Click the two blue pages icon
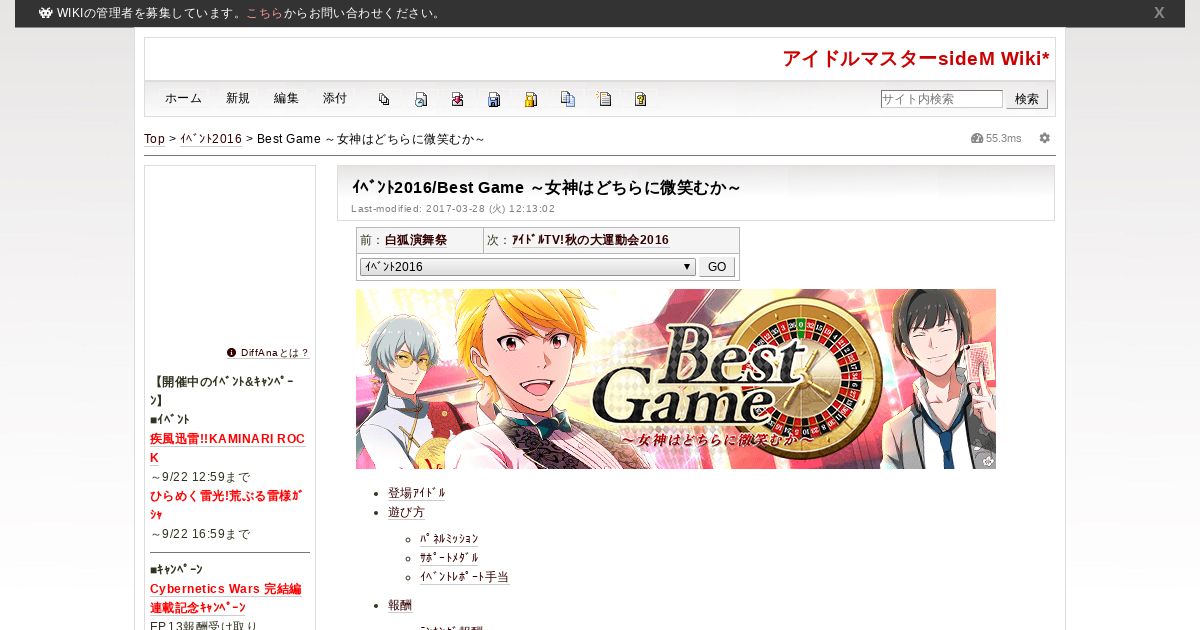Viewport: 1200px width, 630px height. 568,99
